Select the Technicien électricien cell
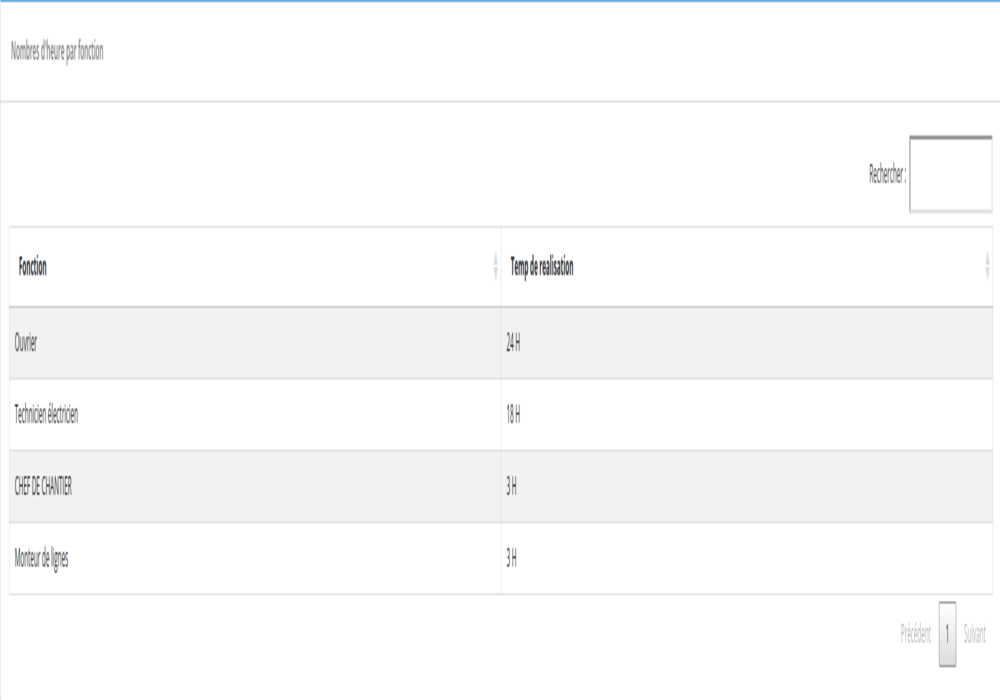1000x700 pixels. tap(49, 416)
